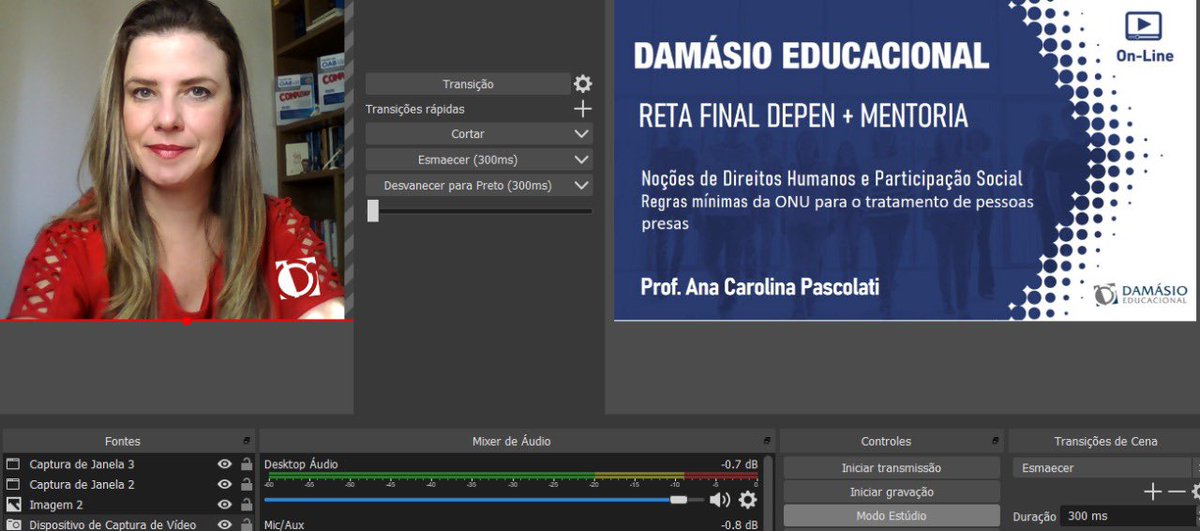Click the Desktop Áudio level meter
This screenshot has height=531, width=1200.
coord(511,477)
